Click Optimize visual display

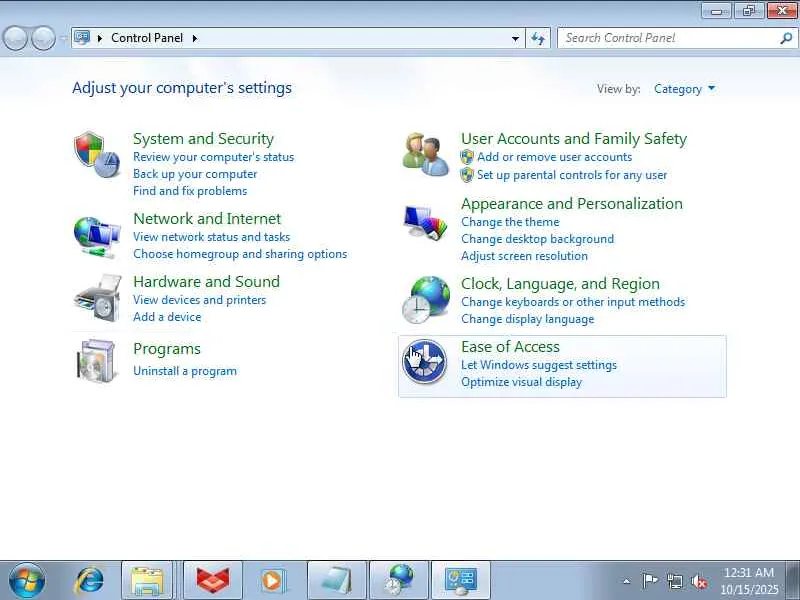click(521, 382)
